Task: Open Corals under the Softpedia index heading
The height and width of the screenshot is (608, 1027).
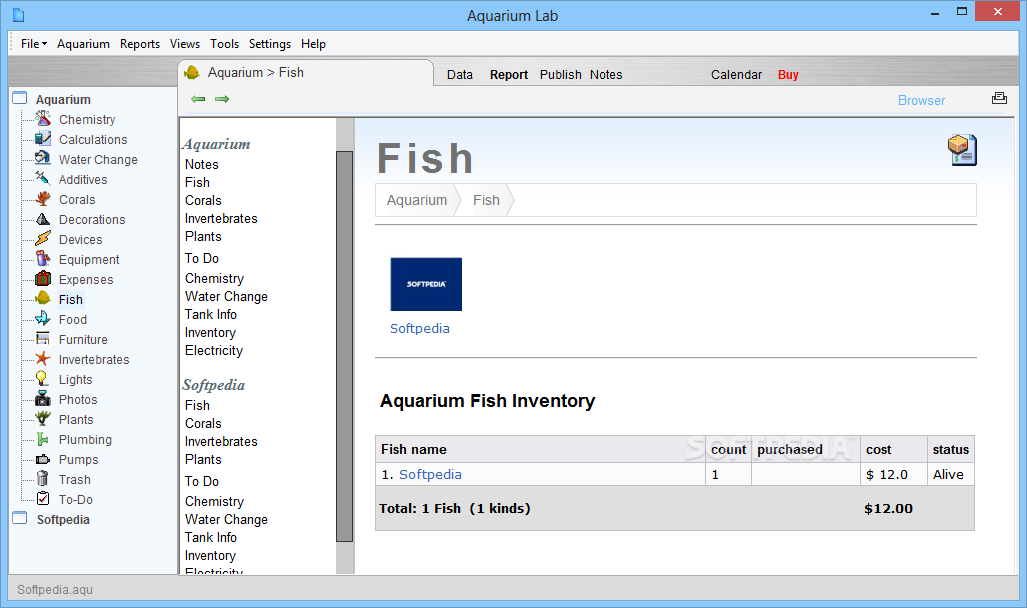Action: (x=203, y=423)
